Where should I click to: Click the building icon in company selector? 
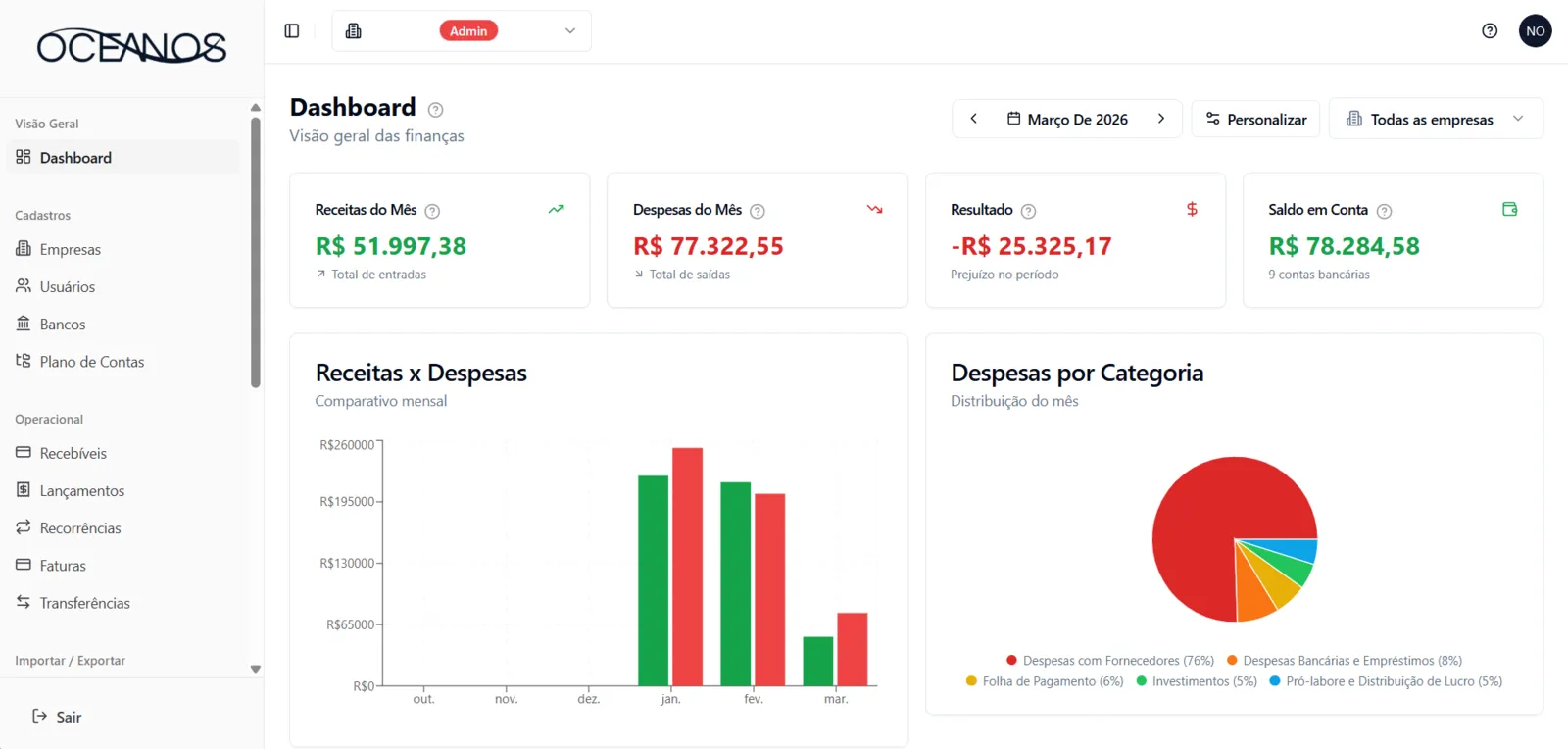[354, 31]
